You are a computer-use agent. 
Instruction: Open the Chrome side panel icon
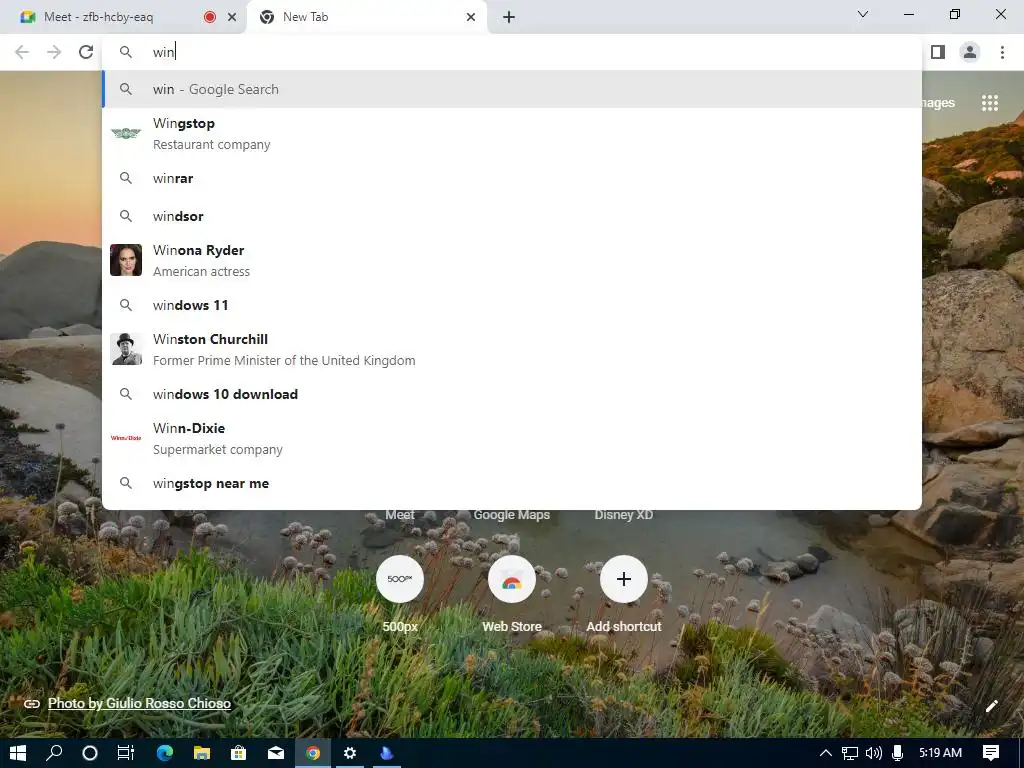point(938,52)
